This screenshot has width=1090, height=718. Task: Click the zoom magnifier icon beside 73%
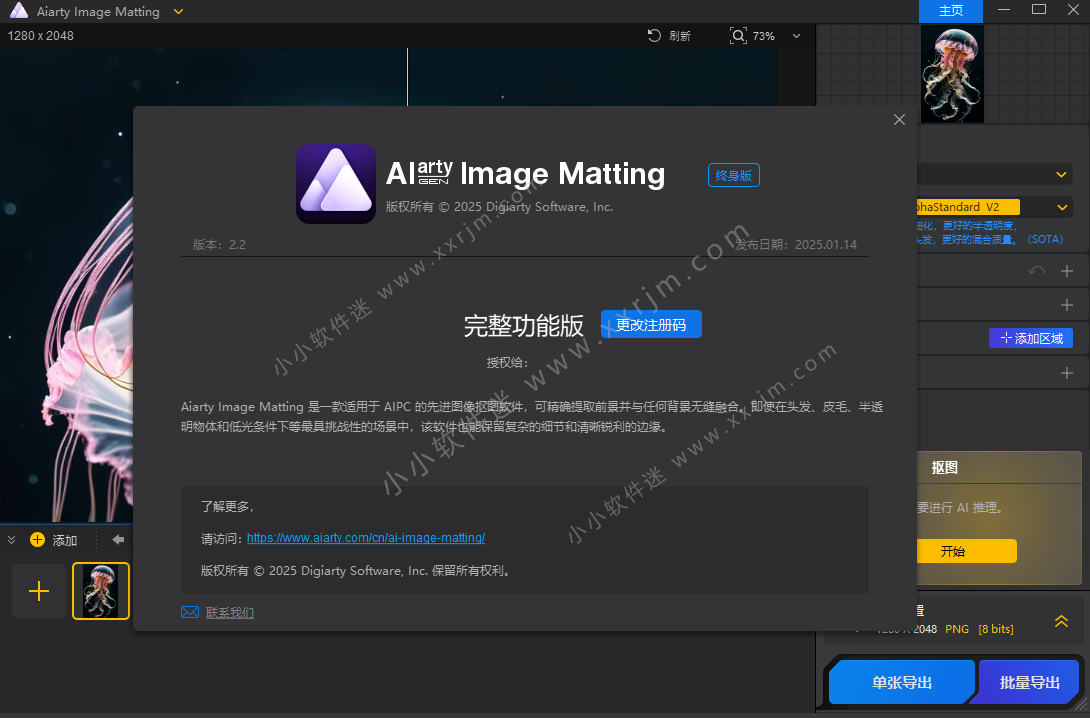pyautogui.click(x=738, y=36)
